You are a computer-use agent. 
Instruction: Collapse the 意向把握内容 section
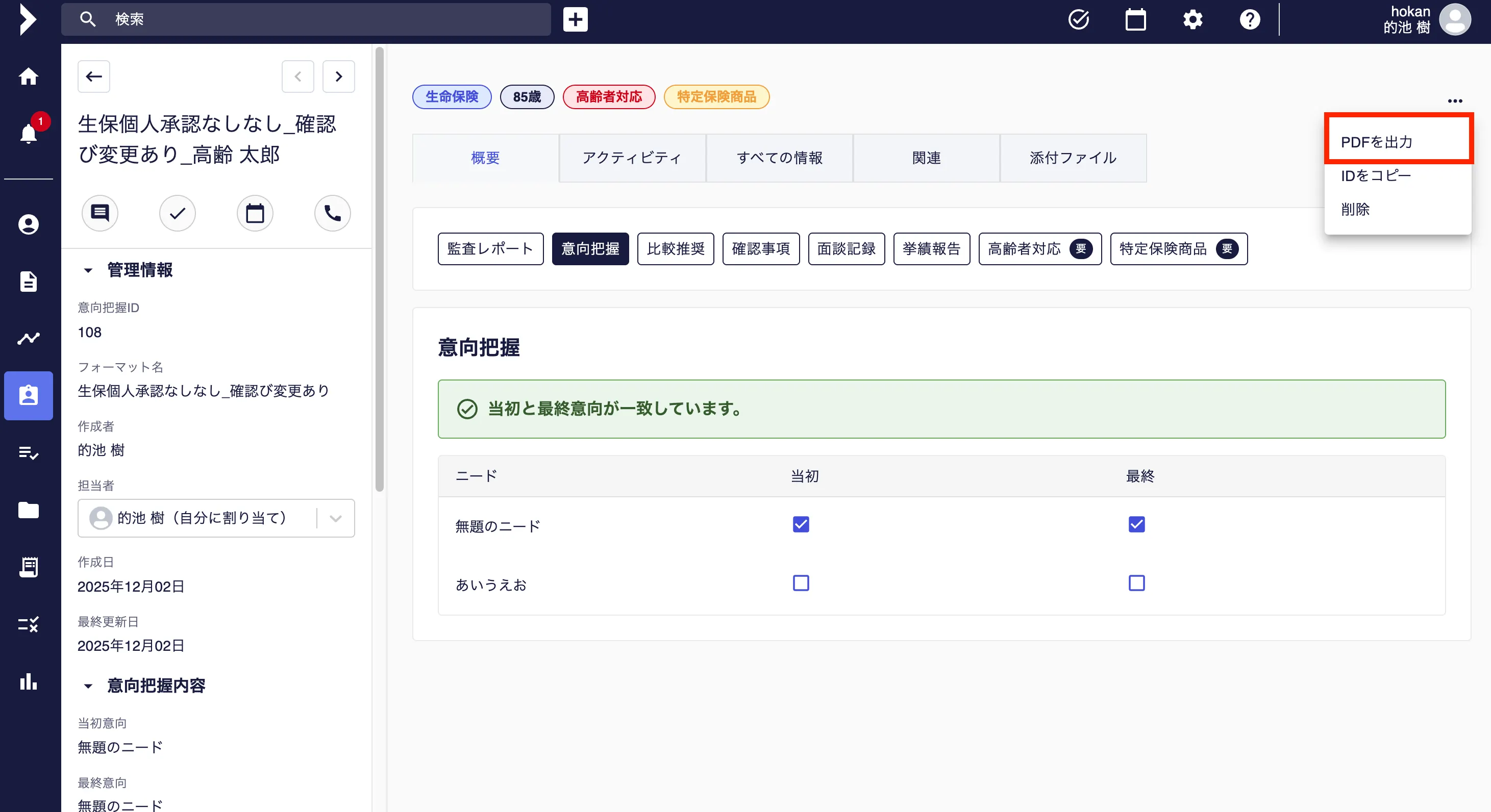[88, 686]
